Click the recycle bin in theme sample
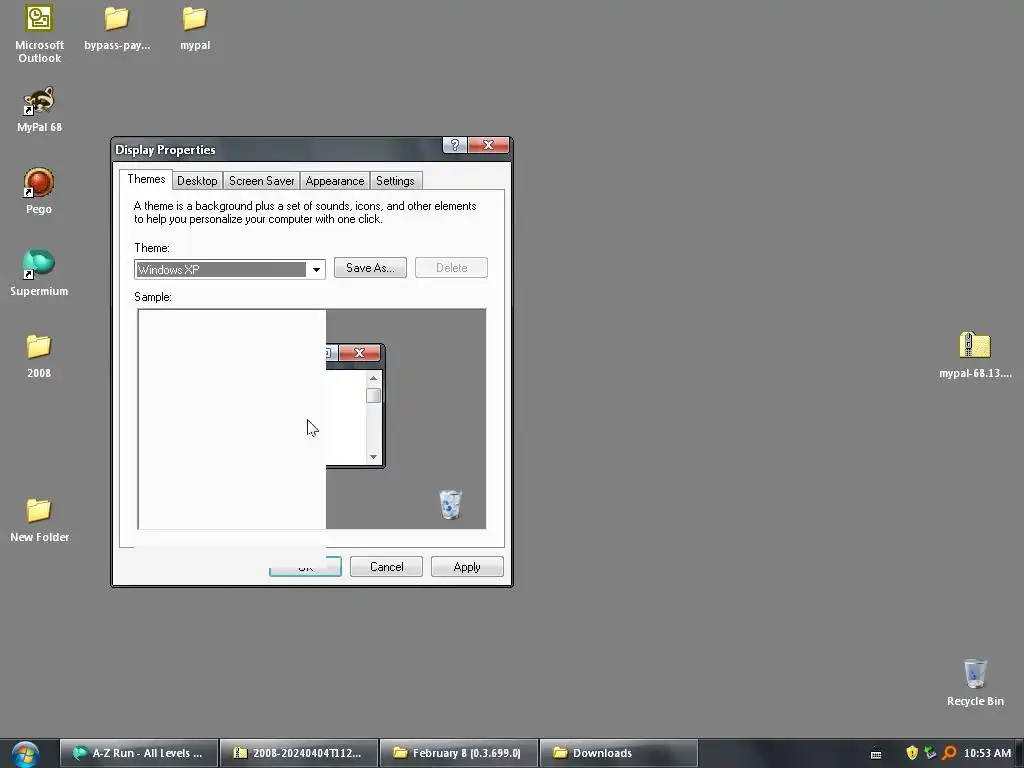The height and width of the screenshot is (768, 1024). pyautogui.click(x=450, y=504)
